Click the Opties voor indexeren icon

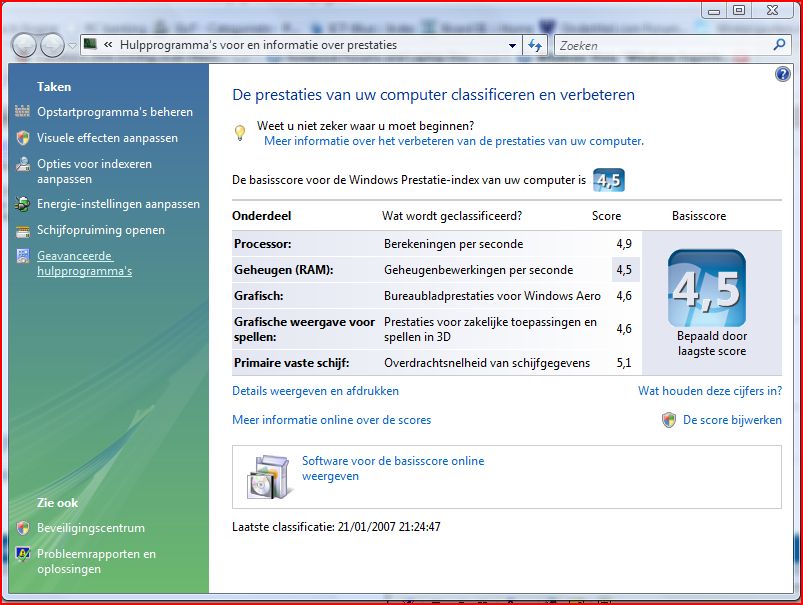[23, 164]
